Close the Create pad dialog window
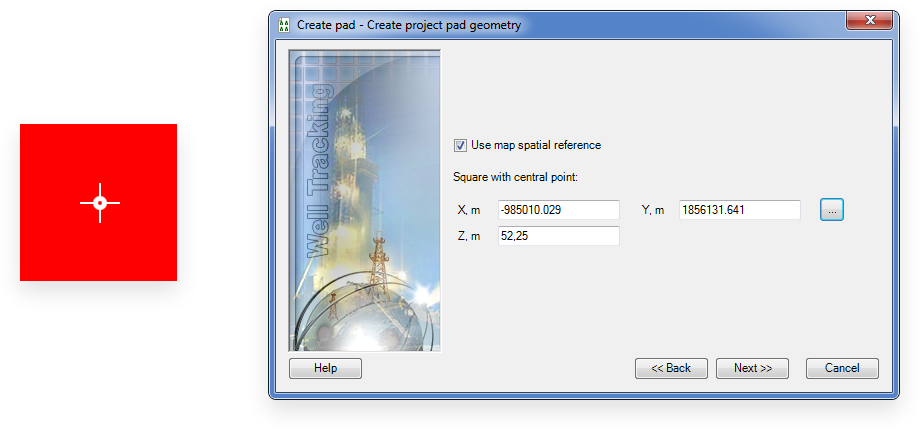The image size is (920, 430). tap(870, 21)
